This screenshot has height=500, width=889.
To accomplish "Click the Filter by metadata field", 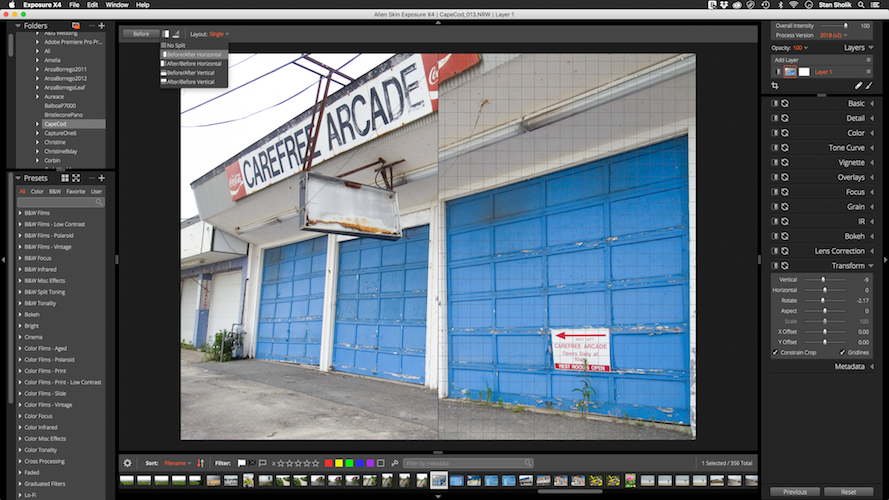I will click(468, 463).
